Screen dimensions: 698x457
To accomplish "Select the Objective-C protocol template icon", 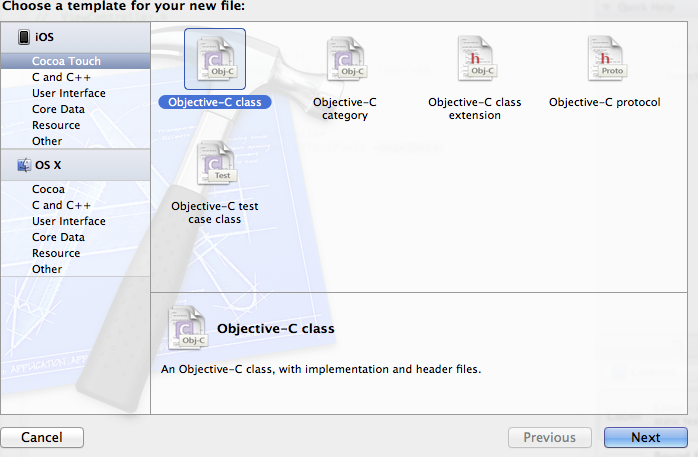I will (606, 59).
